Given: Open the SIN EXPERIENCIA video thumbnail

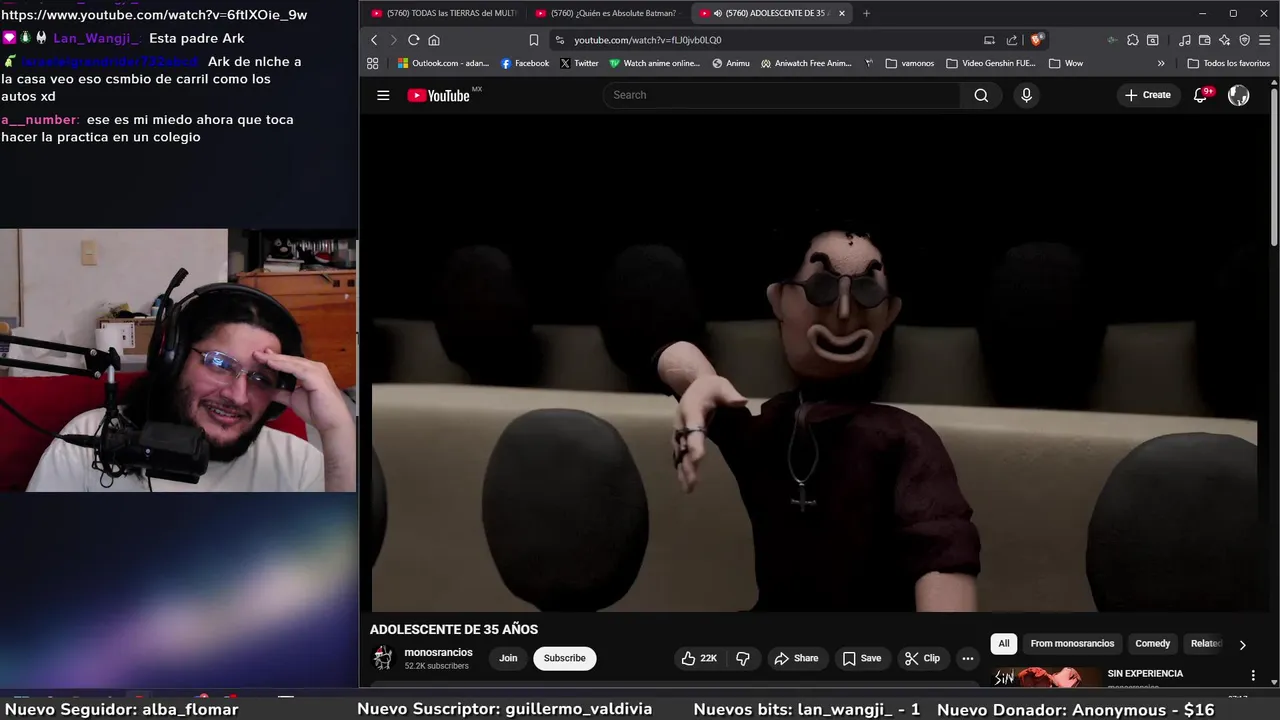Looking at the screenshot, I should 1046,678.
